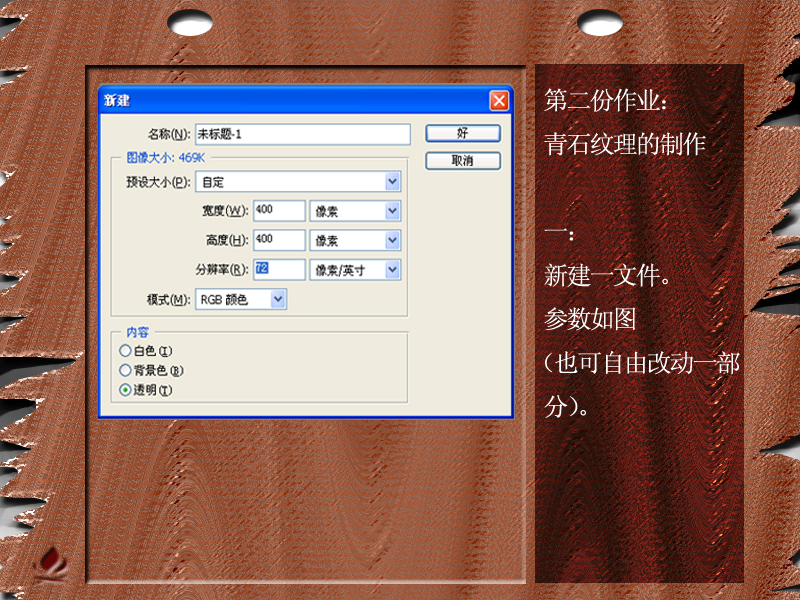Click the 高度 height value field
Screen dimensions: 800x600
(x=279, y=240)
